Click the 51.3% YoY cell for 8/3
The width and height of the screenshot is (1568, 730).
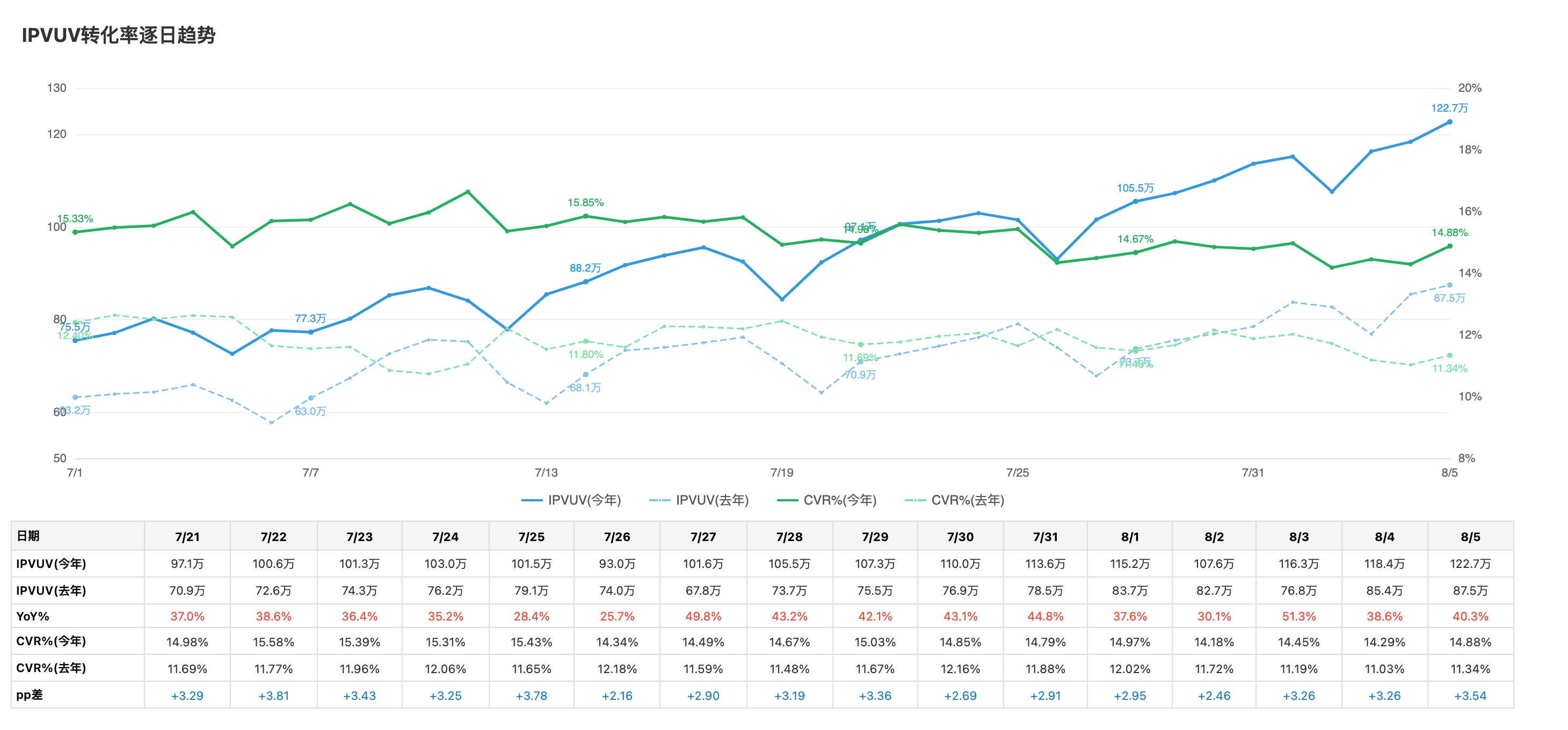[x=1299, y=616]
